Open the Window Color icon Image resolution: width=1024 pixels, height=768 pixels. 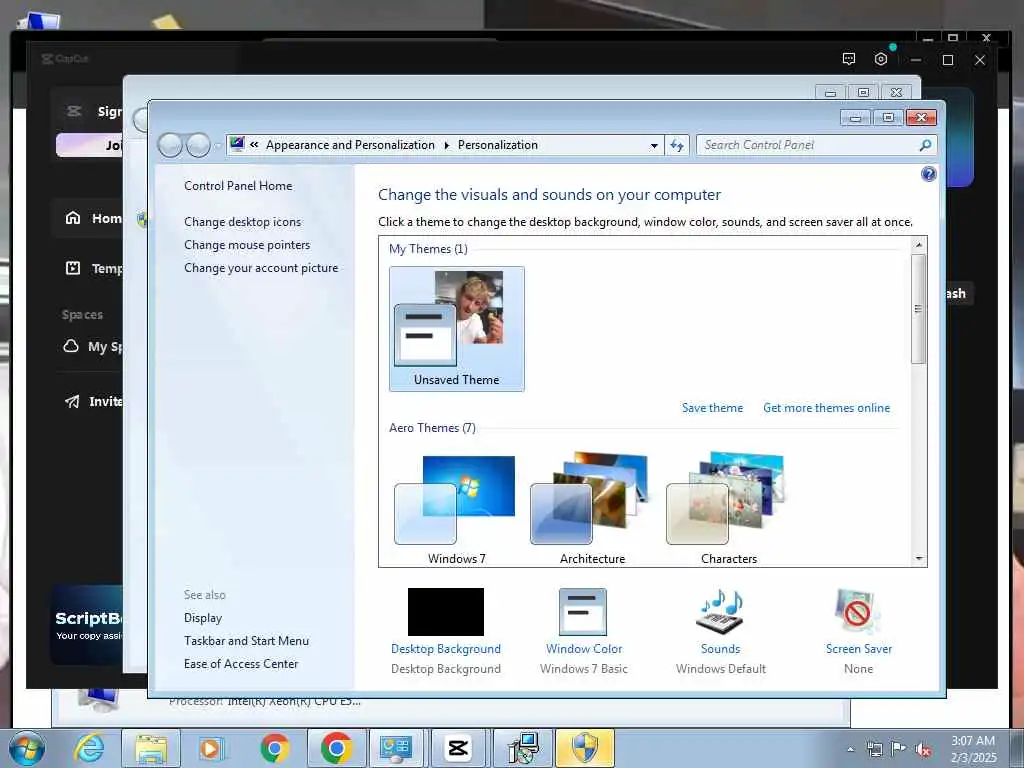click(583, 612)
